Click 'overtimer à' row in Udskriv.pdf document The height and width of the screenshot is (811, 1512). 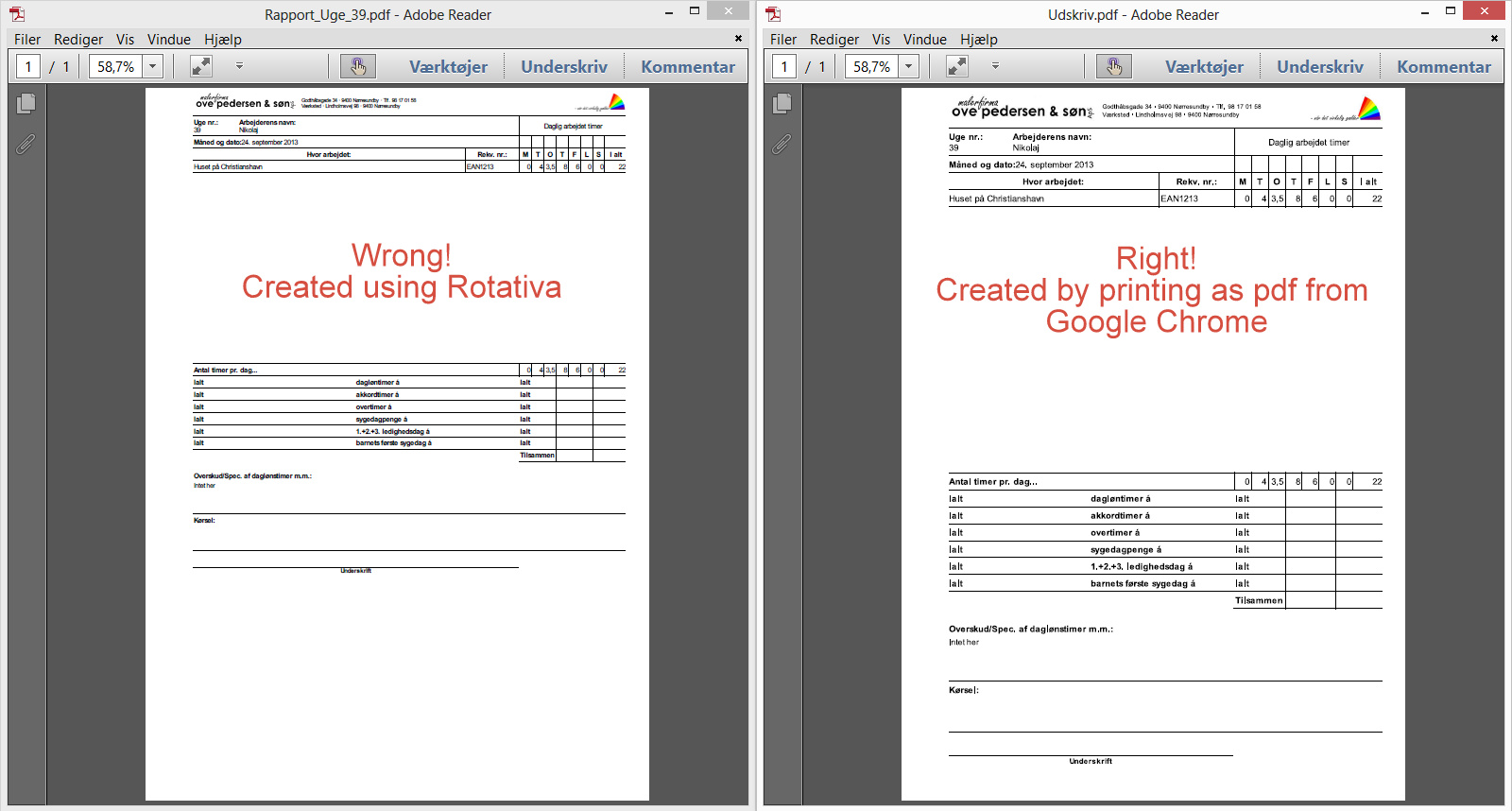tap(1165, 533)
